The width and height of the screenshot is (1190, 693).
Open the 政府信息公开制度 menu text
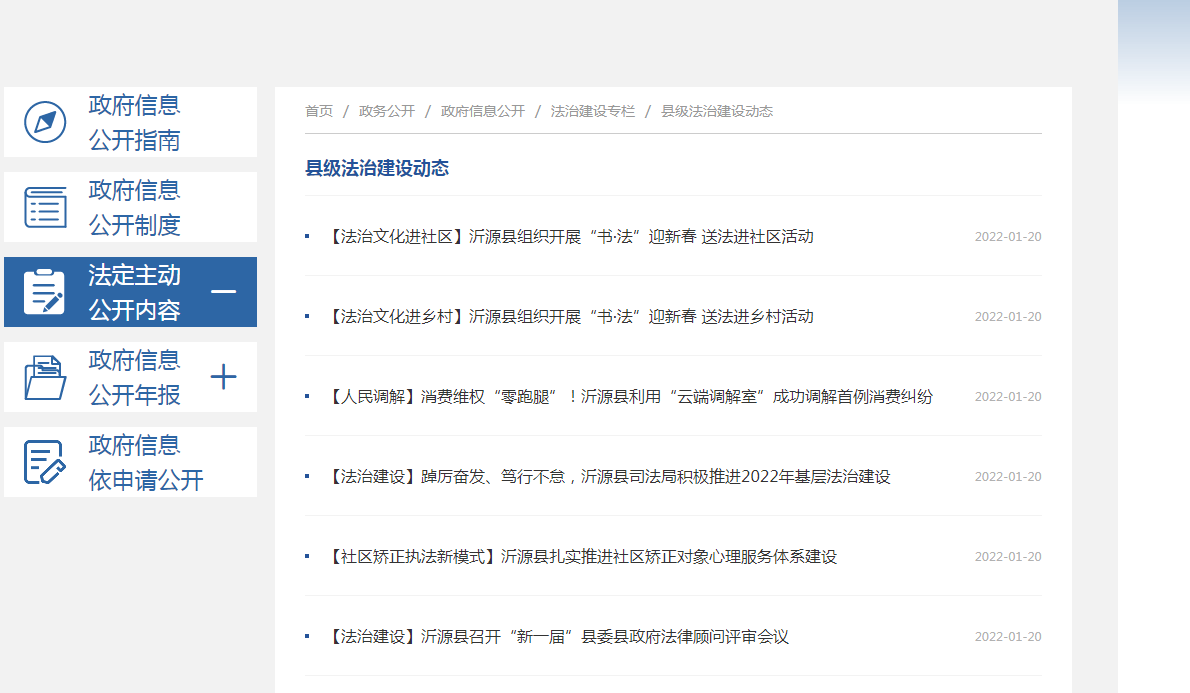[134, 207]
